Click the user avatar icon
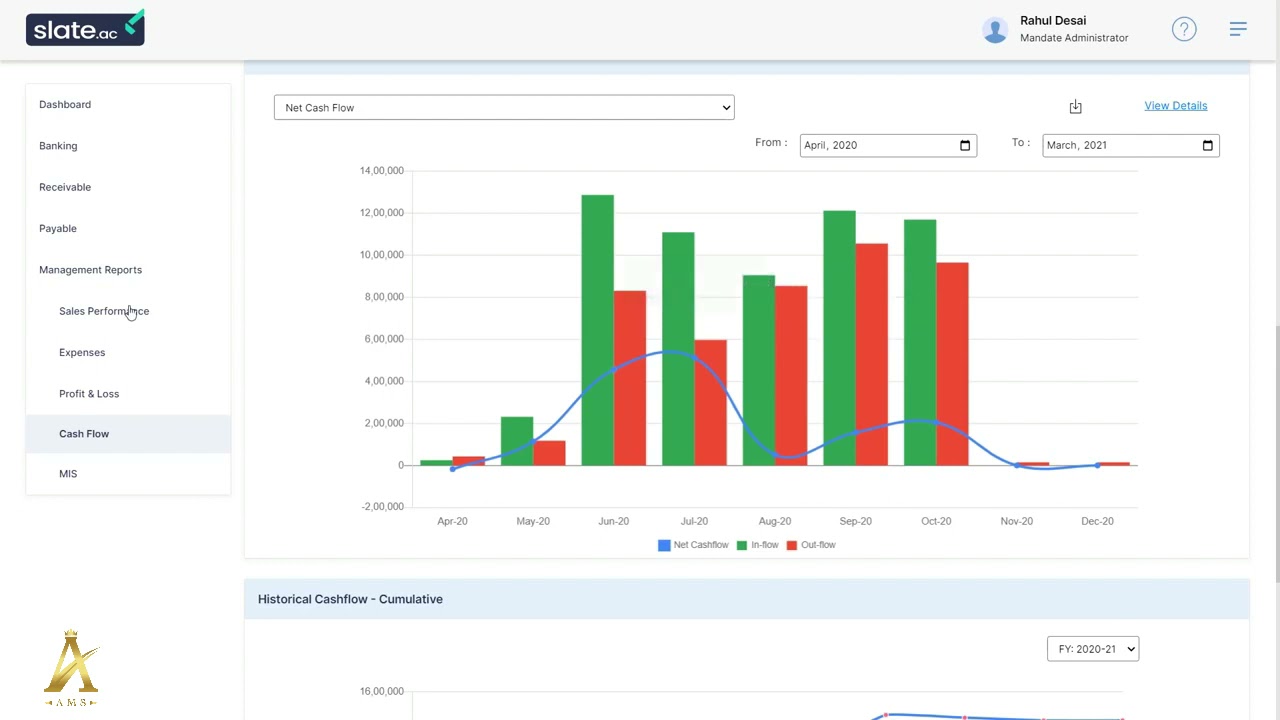This screenshot has width=1280, height=720. click(995, 29)
